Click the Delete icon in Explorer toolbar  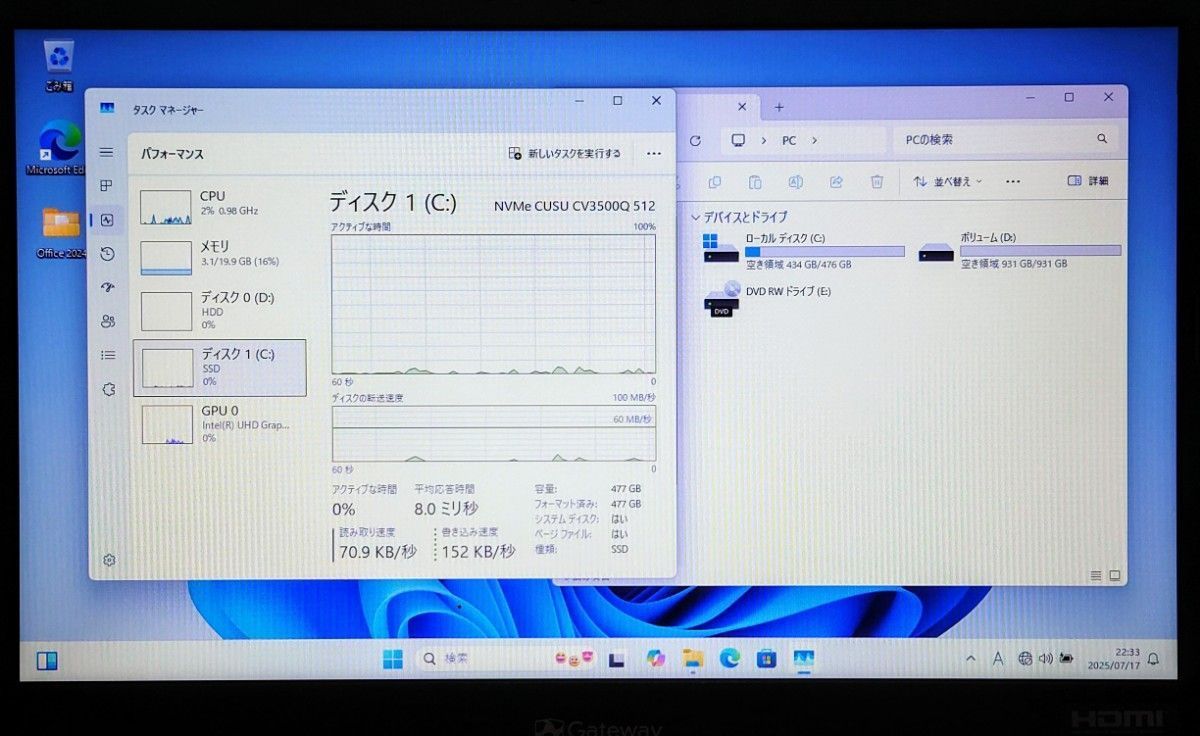point(878,182)
